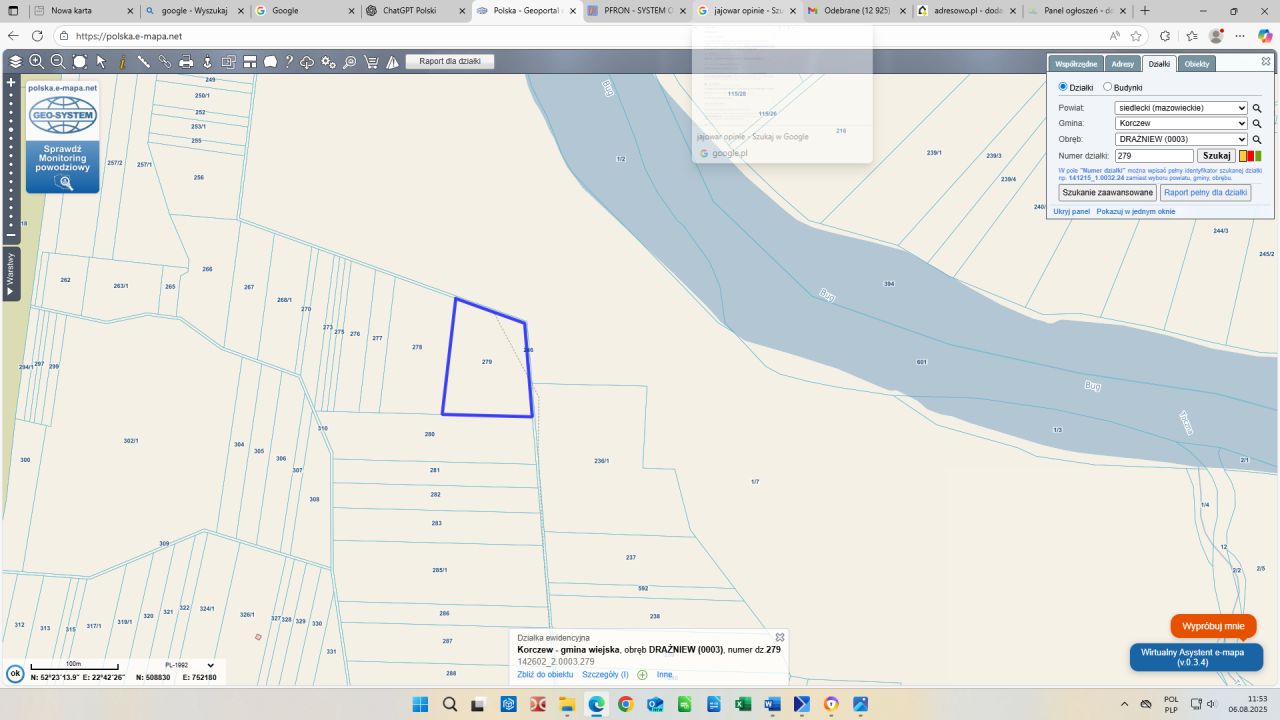Open the settings gears icon

click(328, 62)
